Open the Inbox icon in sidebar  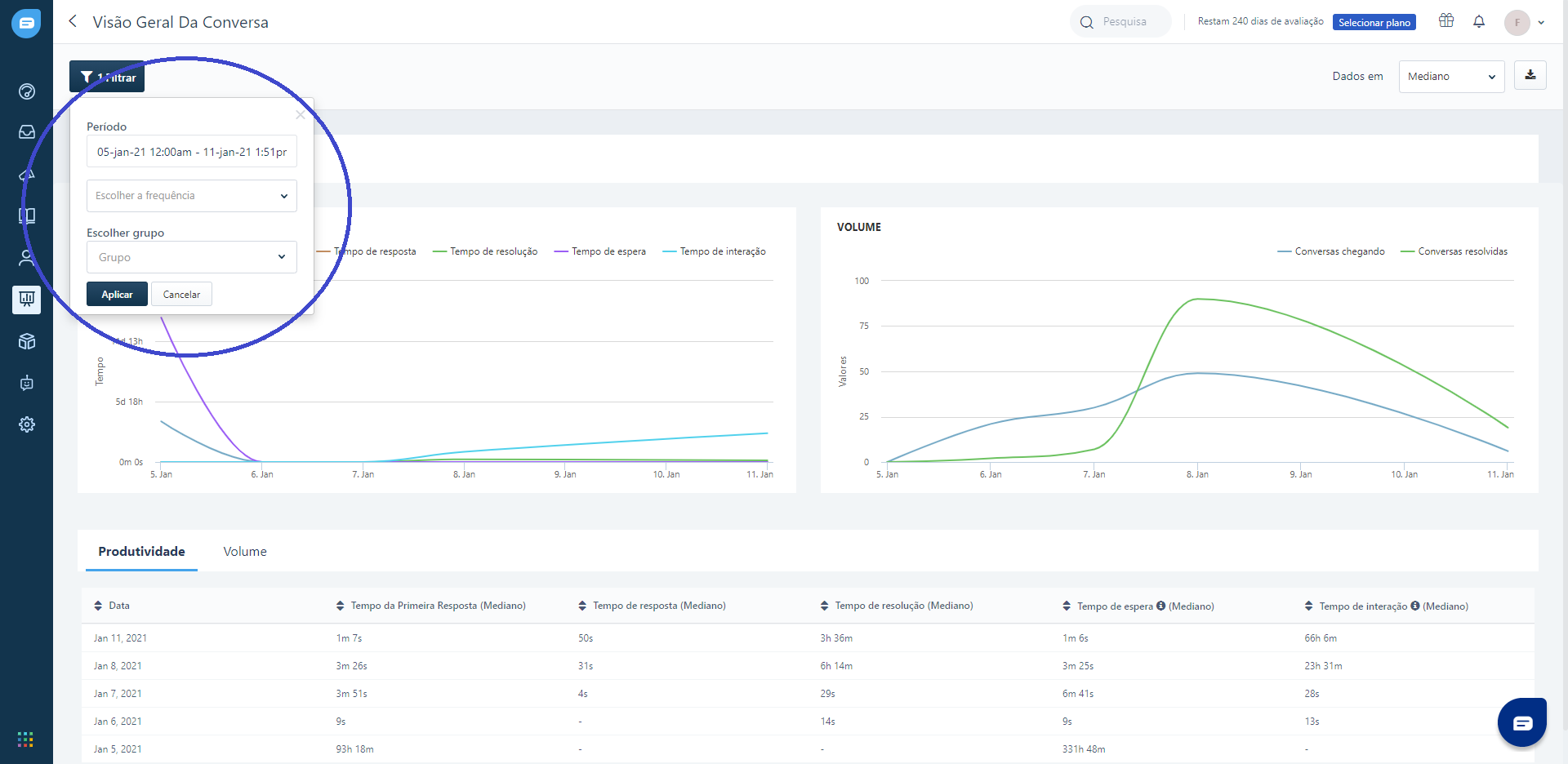point(27,132)
